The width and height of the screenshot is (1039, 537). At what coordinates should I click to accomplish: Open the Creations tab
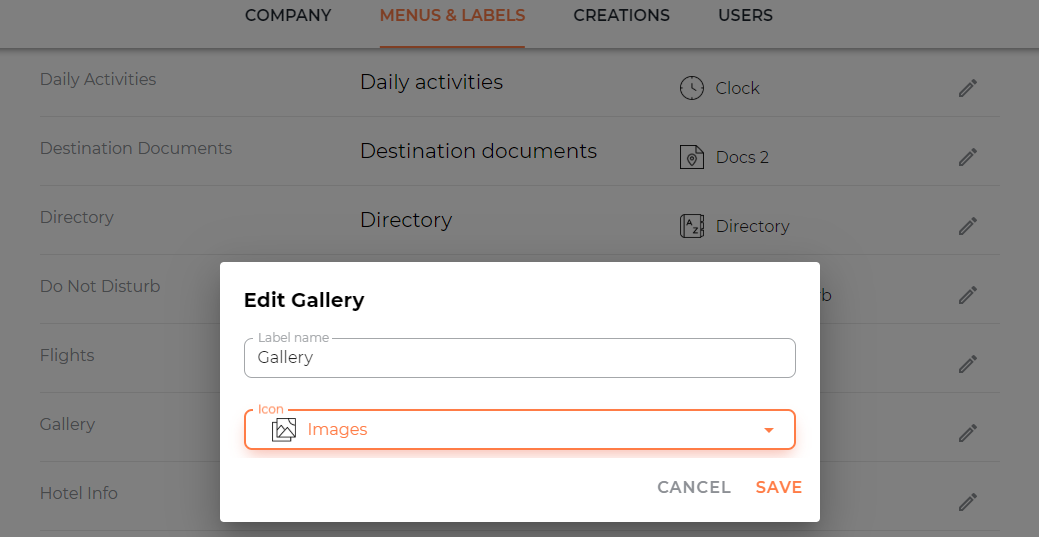click(x=622, y=15)
